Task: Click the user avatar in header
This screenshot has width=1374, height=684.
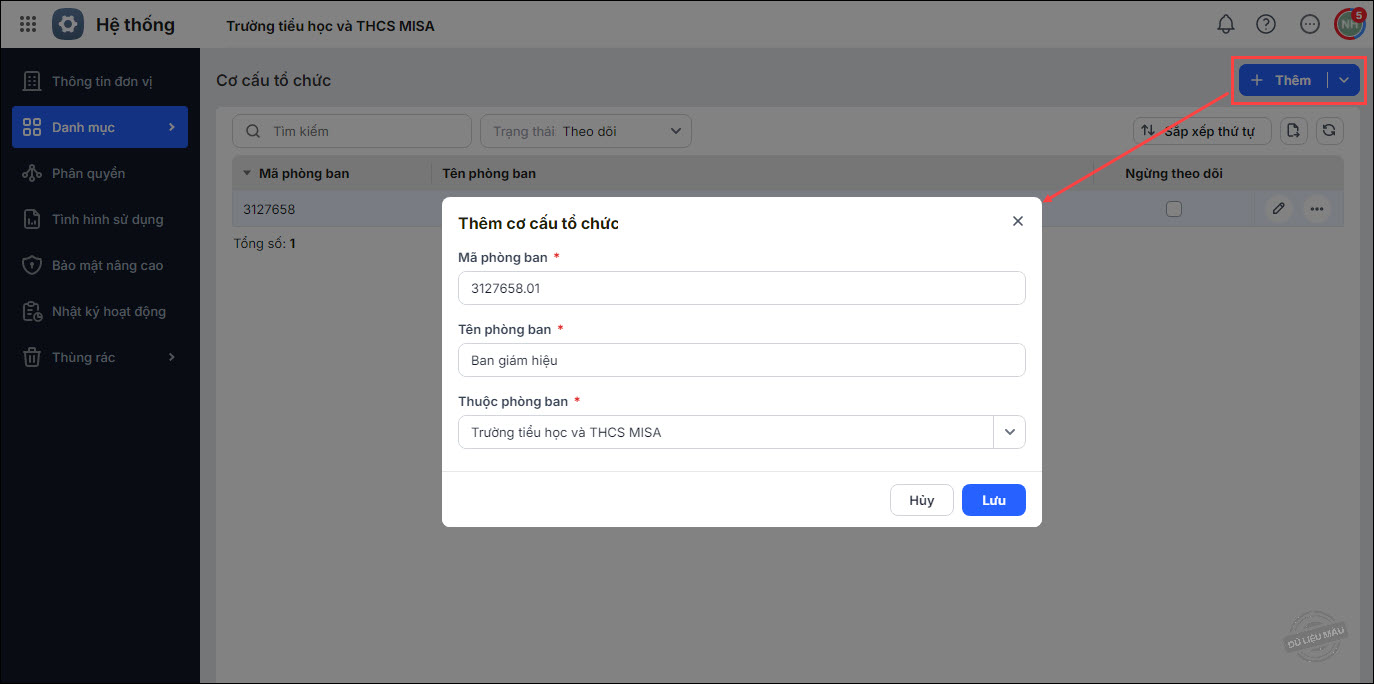Action: tap(1349, 24)
